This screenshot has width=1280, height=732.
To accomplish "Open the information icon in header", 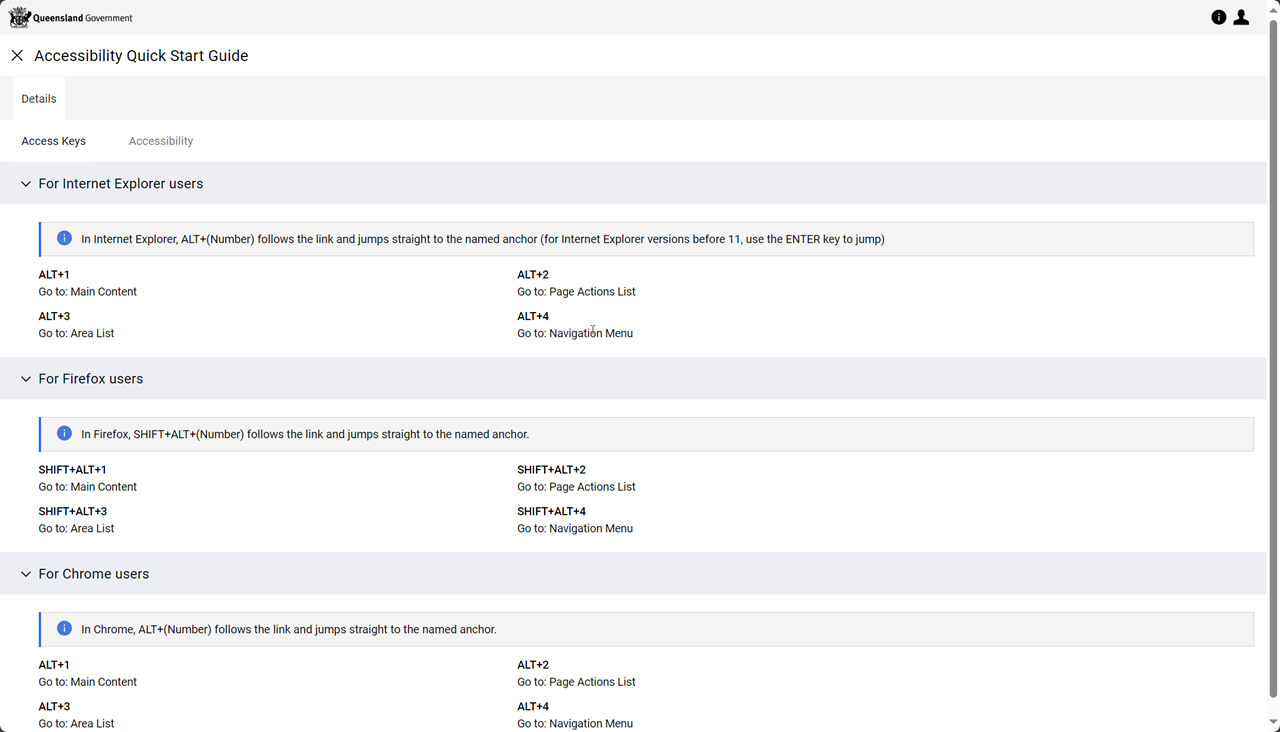I will pos(1218,17).
